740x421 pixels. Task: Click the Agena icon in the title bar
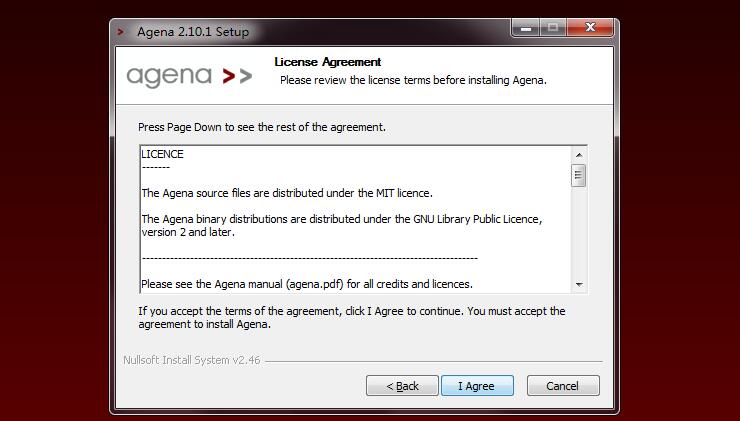(121, 32)
